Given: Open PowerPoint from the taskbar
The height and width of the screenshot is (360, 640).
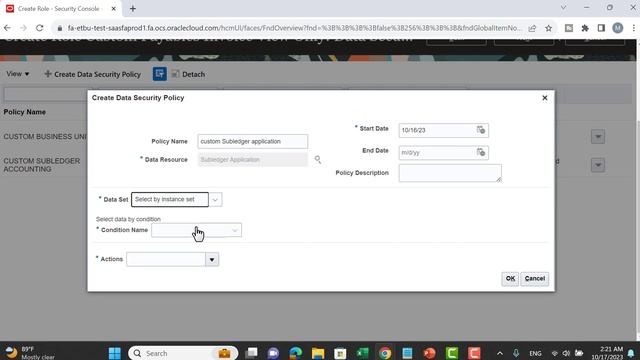Looking at the screenshot, I should coord(429,353).
